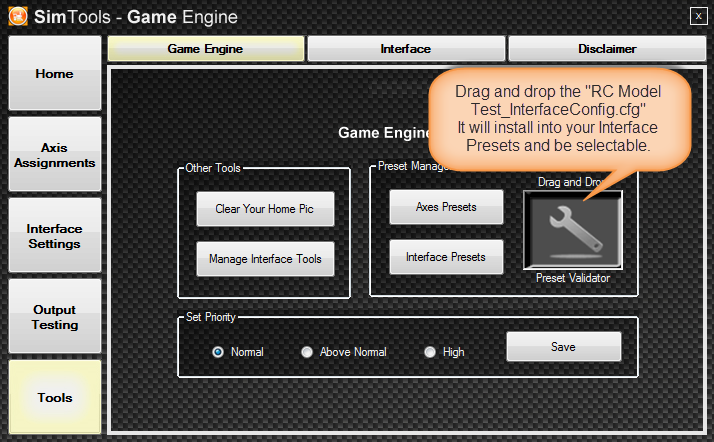The width and height of the screenshot is (714, 442).
Task: Click the Preset Validator wrench drop zone
Action: [573, 230]
